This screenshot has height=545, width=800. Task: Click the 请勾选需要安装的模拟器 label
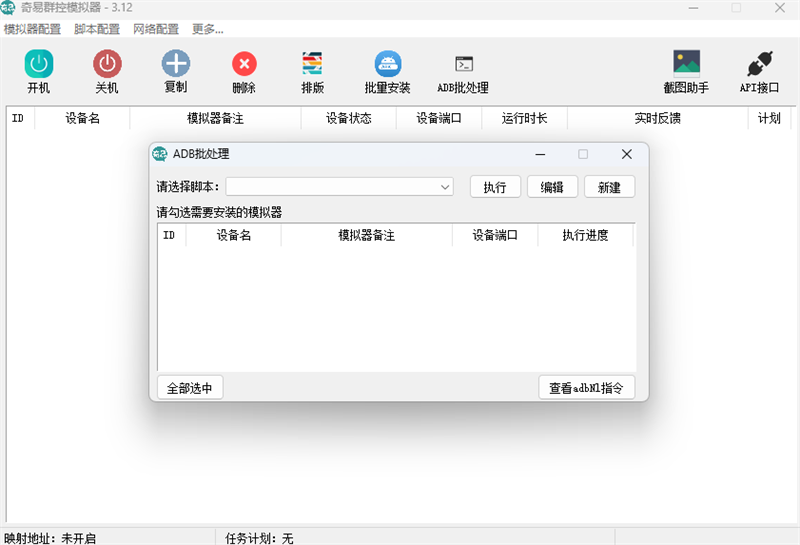tap(219, 212)
